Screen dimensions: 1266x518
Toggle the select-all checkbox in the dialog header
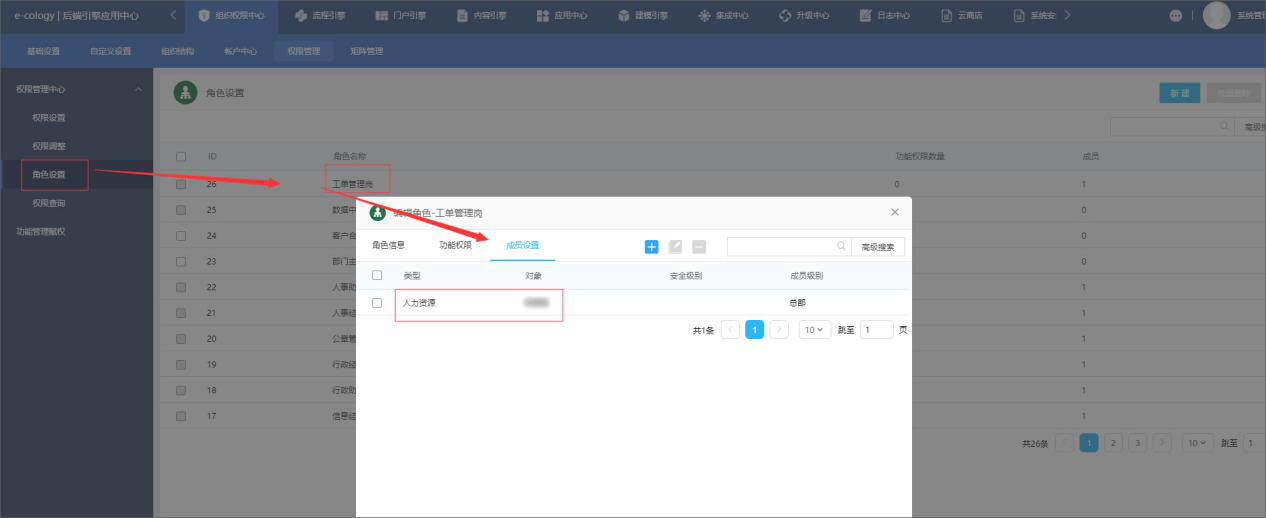tap(377, 275)
